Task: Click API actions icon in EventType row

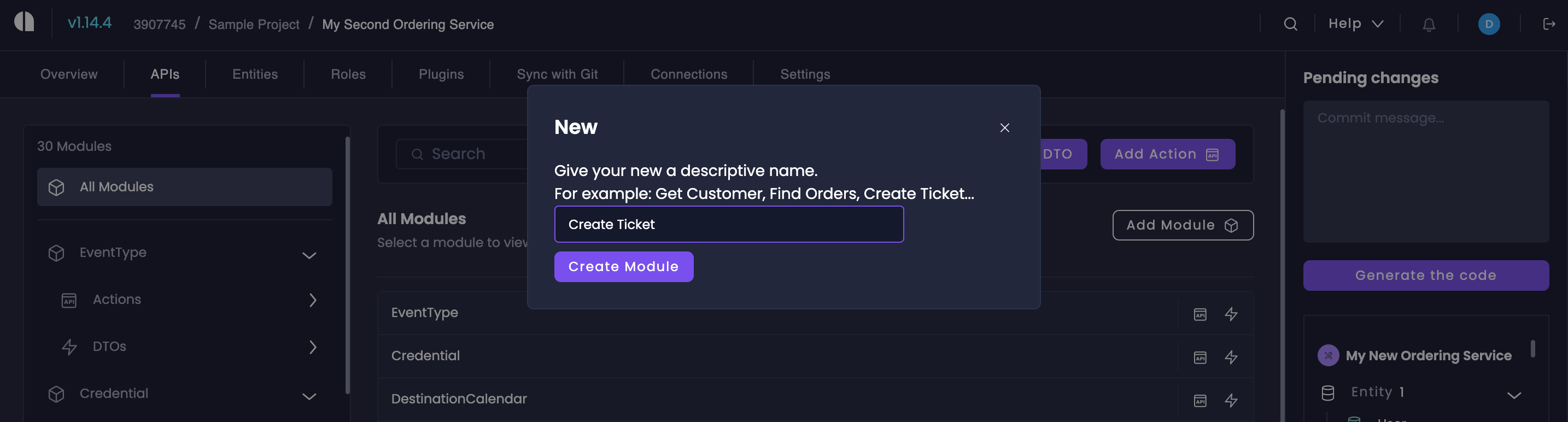Action: pos(1200,314)
